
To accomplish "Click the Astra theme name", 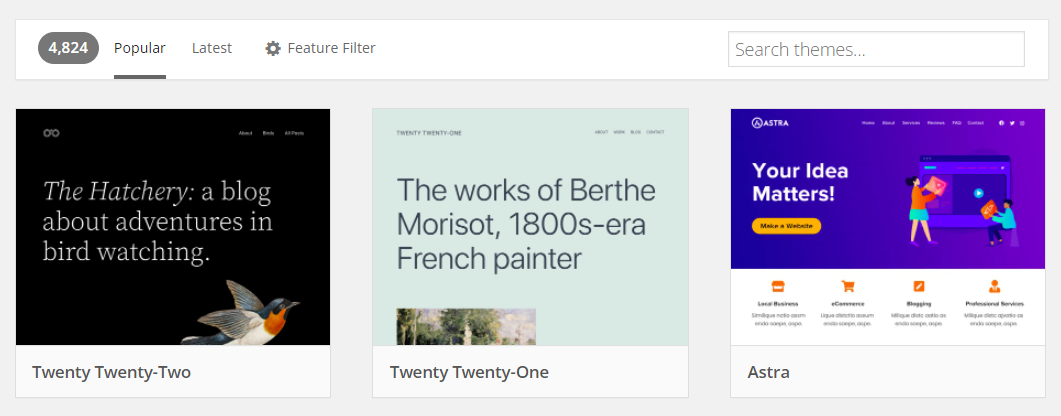I will coord(769,373).
